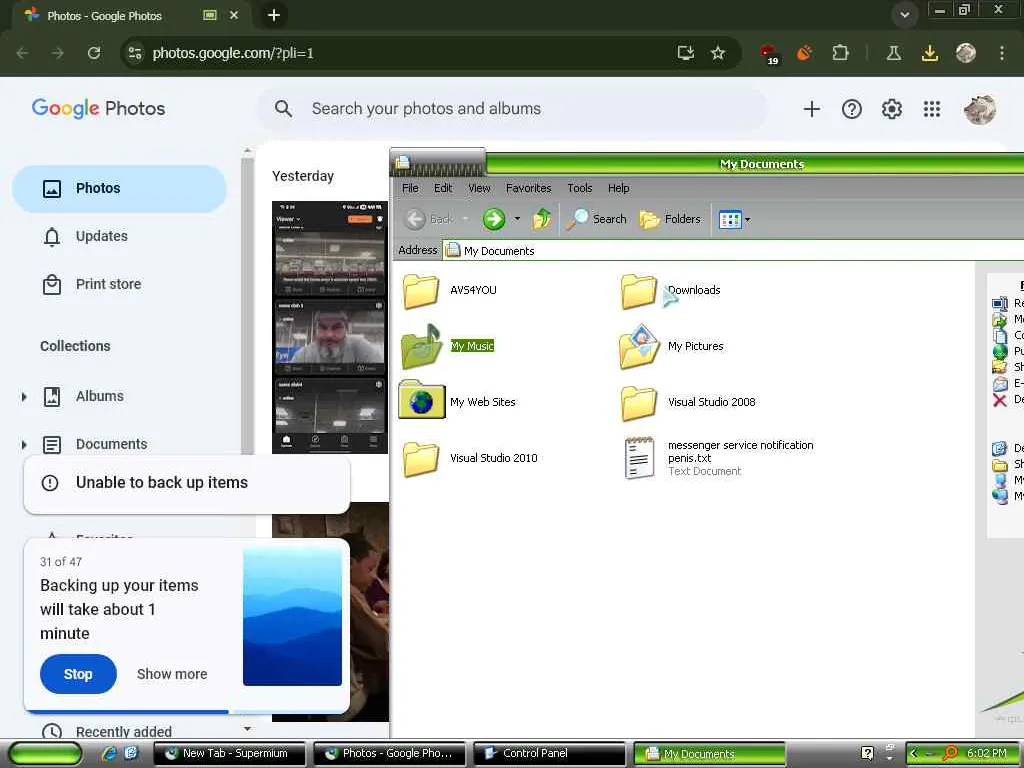Image resolution: width=1024 pixels, height=768 pixels.
Task: Click the sidebar scroll-down arrow near Recently added
Action: coord(247,728)
